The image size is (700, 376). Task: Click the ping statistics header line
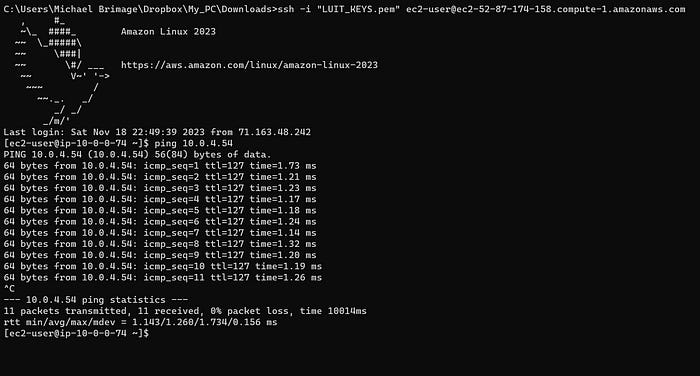(x=96, y=300)
